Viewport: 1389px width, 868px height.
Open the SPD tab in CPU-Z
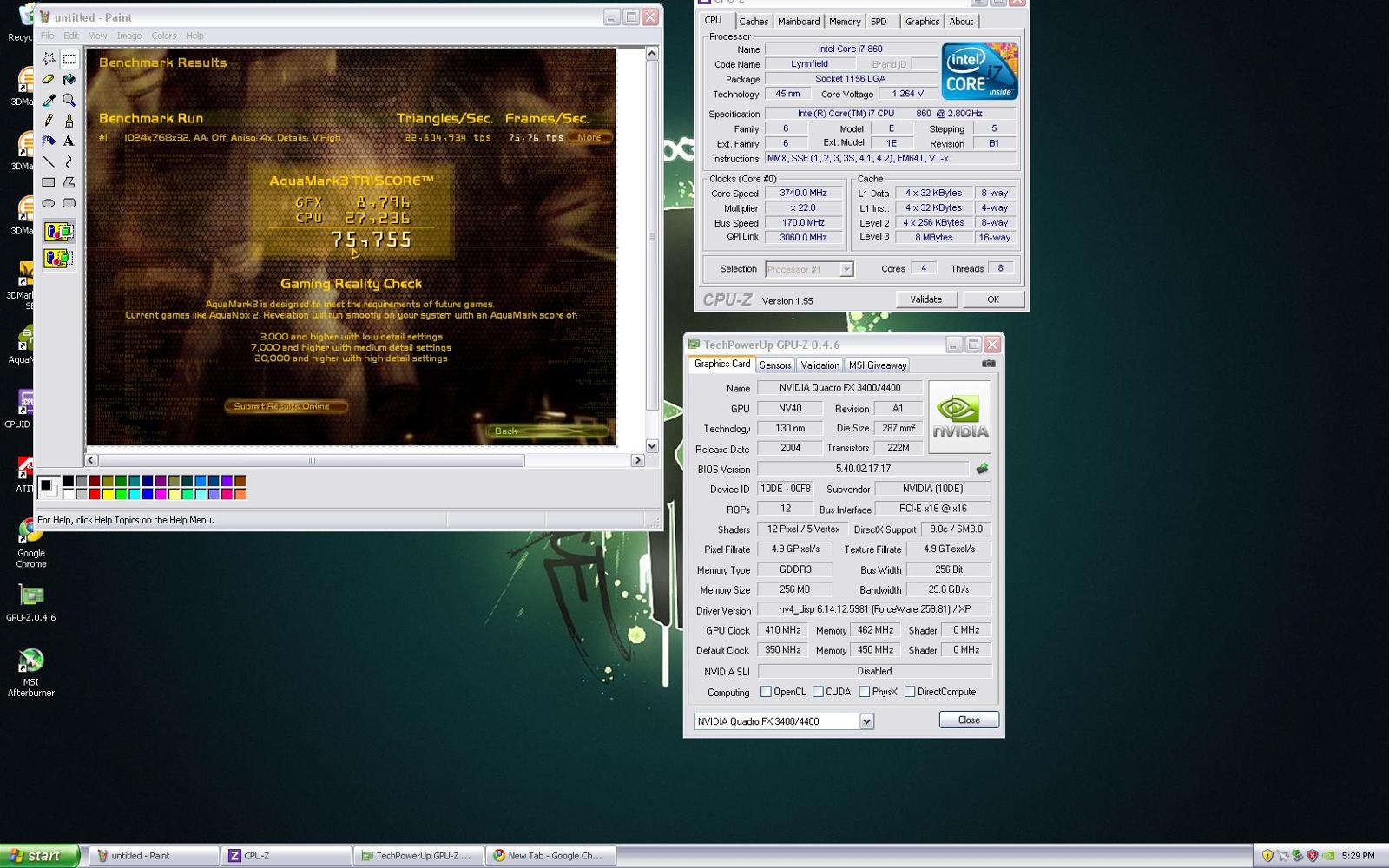879,22
